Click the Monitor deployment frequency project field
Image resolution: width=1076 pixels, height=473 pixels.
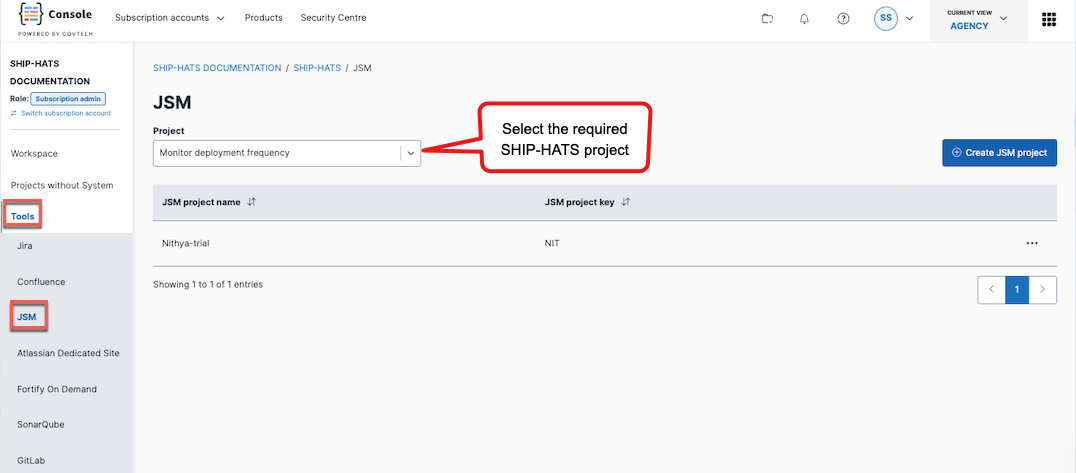click(287, 153)
